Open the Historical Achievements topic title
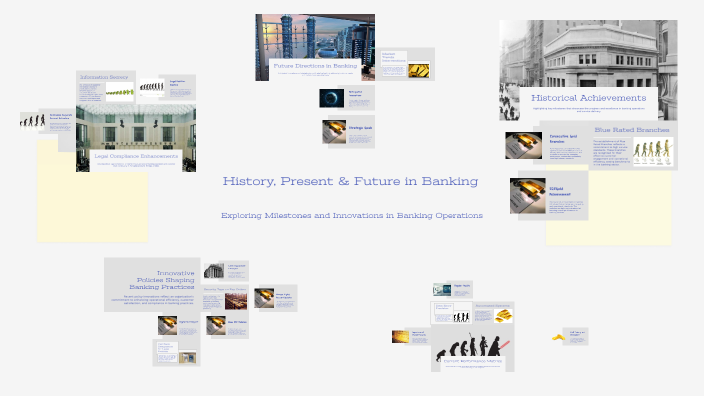This screenshot has width=704, height=396. coord(588,98)
